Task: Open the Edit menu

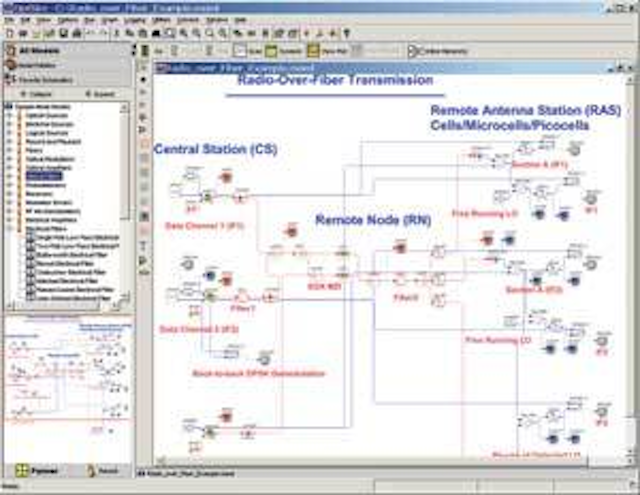Action: click(x=25, y=20)
